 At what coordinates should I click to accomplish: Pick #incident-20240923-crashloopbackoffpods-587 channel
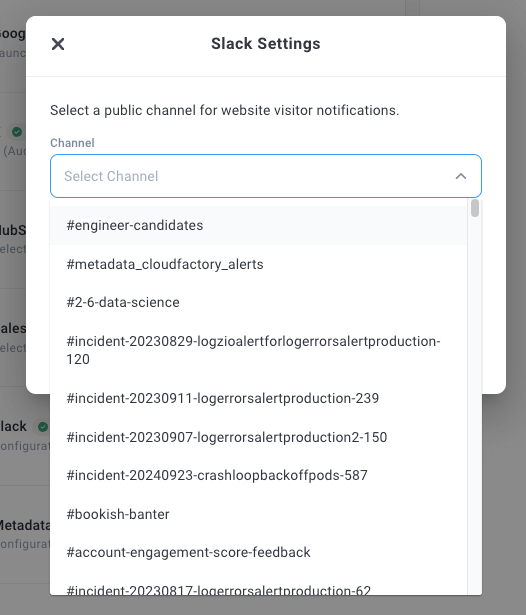click(258, 475)
